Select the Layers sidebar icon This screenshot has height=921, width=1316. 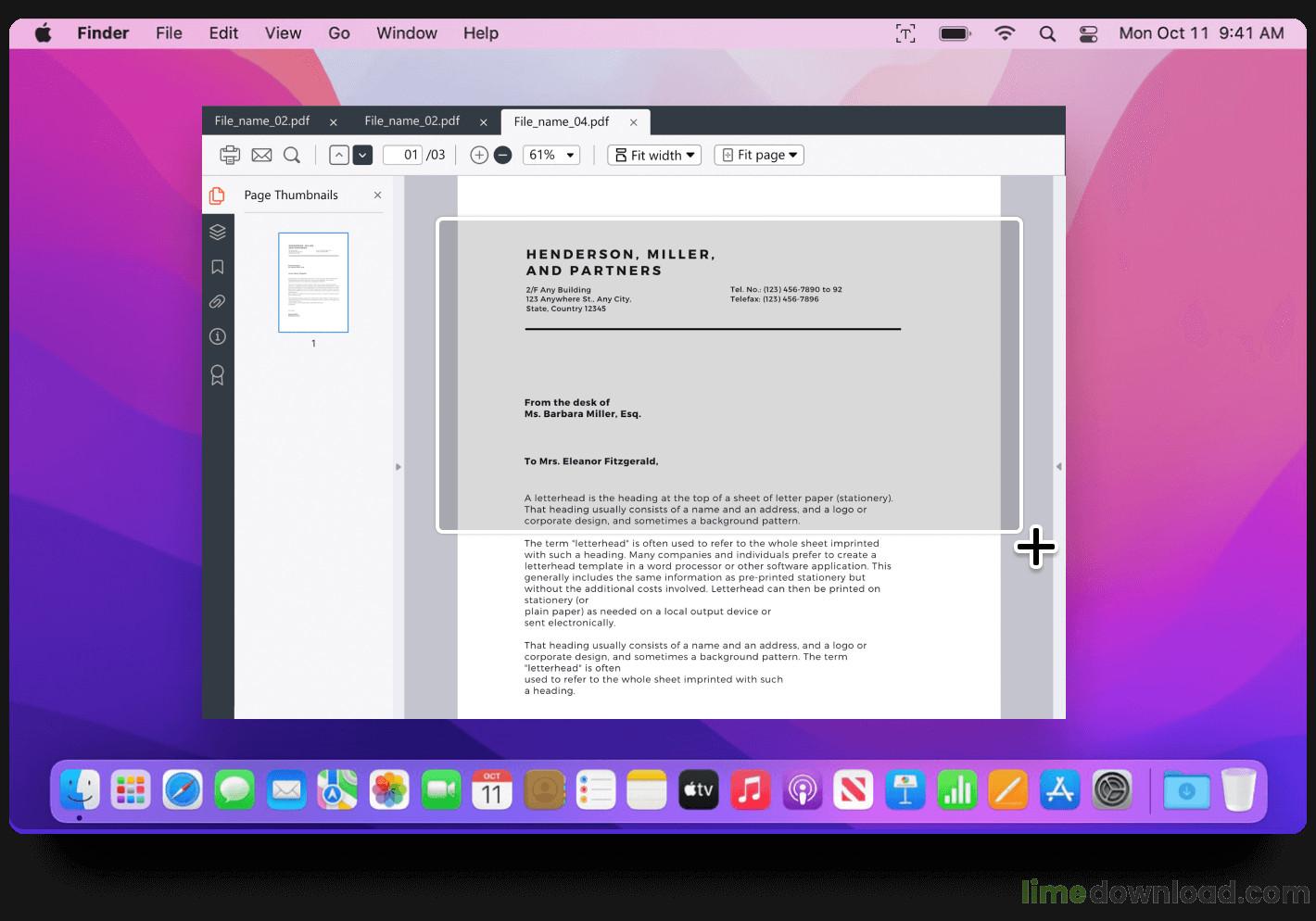[x=218, y=232]
